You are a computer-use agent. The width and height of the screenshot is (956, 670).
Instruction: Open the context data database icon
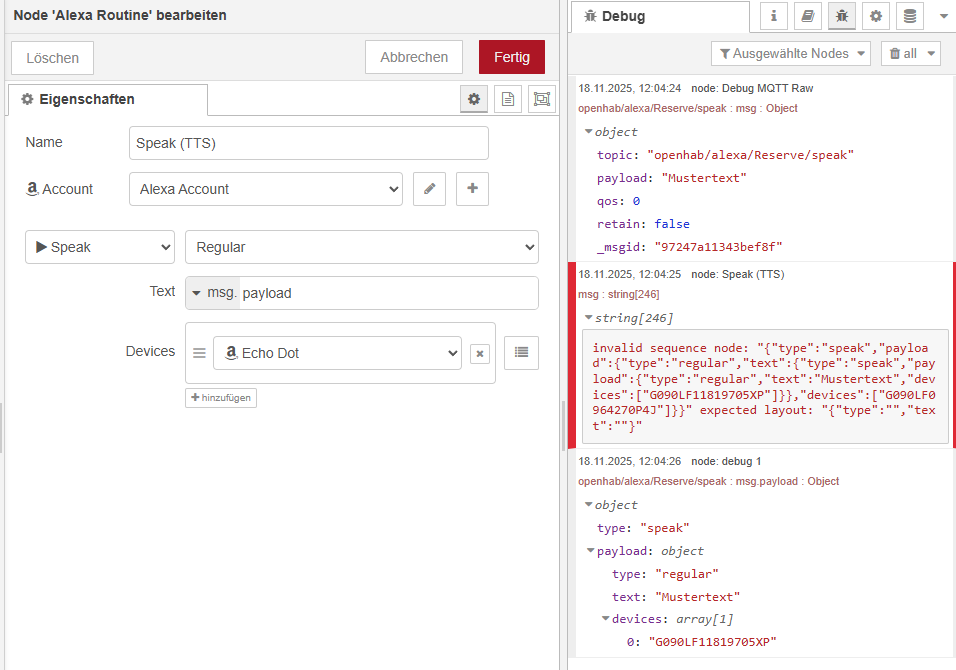(909, 16)
